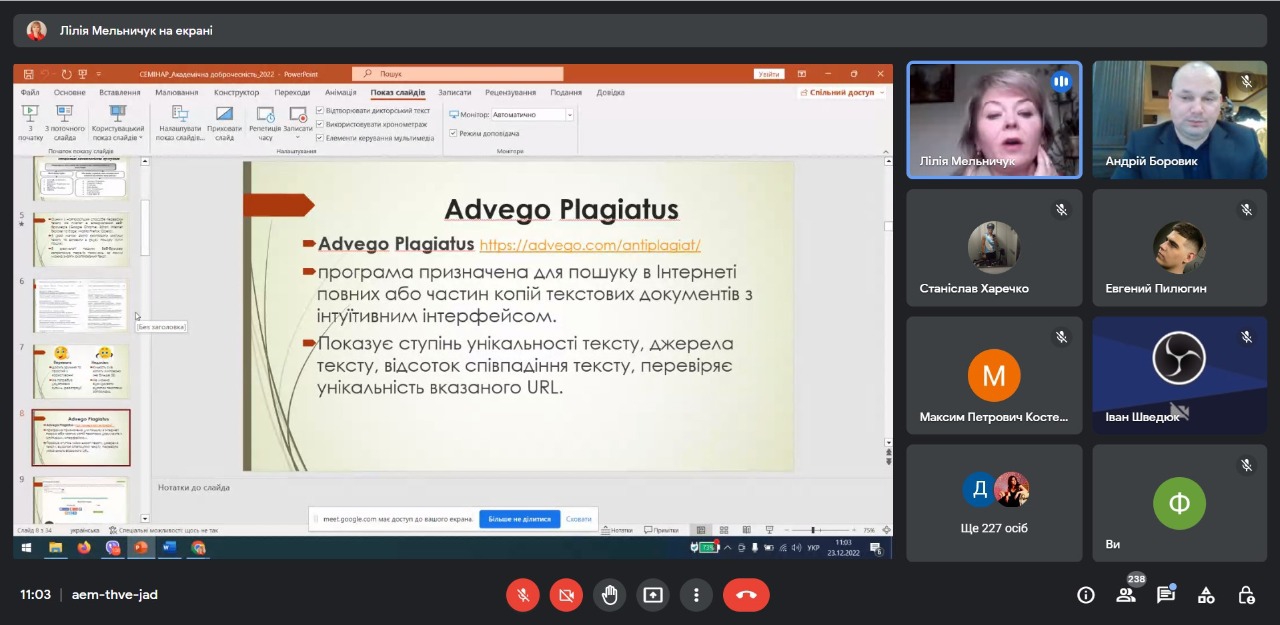This screenshot has width=1280, height=625.
Task: Switch to Viber in the taskbar
Action: pos(113,548)
